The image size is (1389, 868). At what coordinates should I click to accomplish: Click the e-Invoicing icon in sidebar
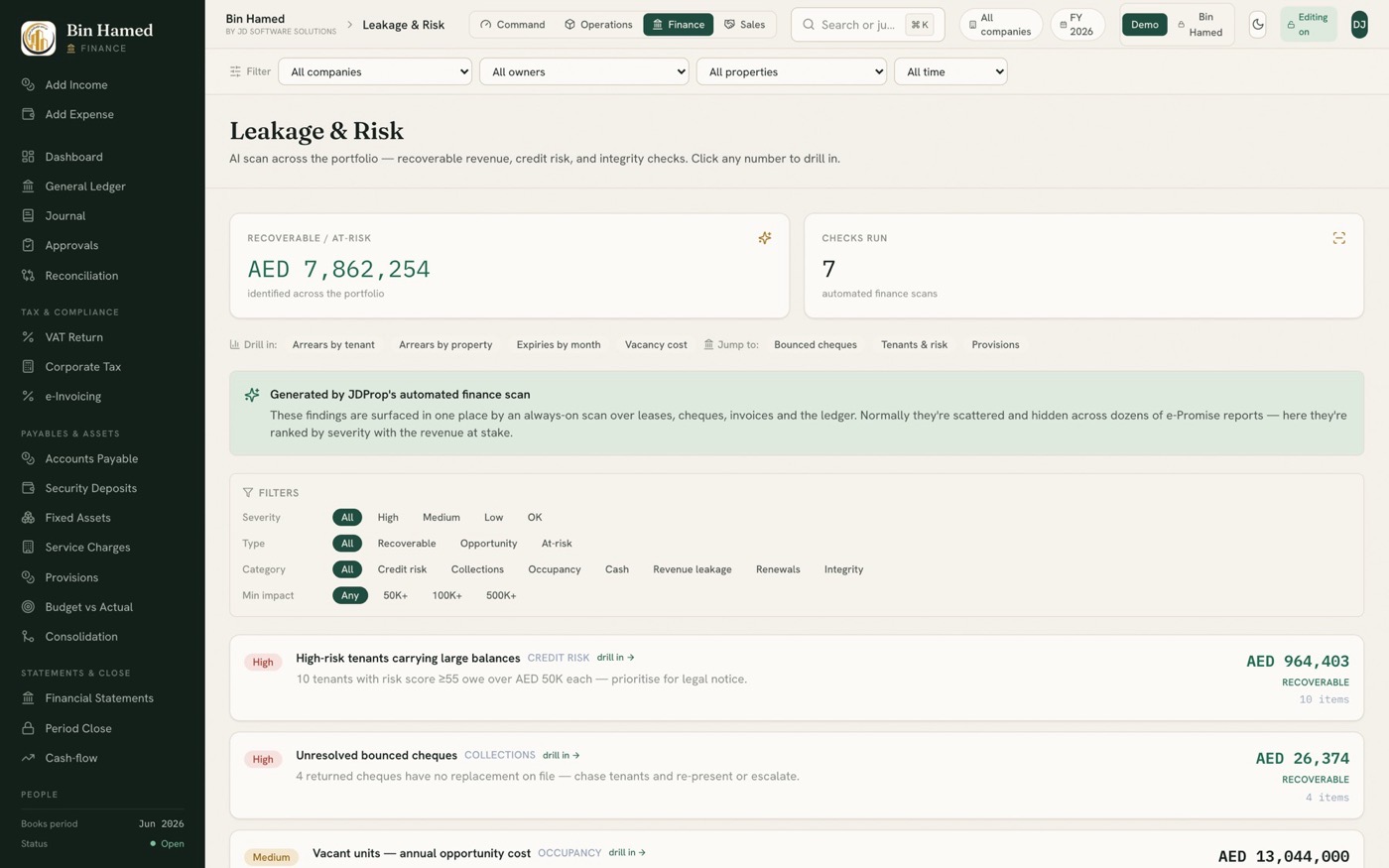[x=28, y=396]
